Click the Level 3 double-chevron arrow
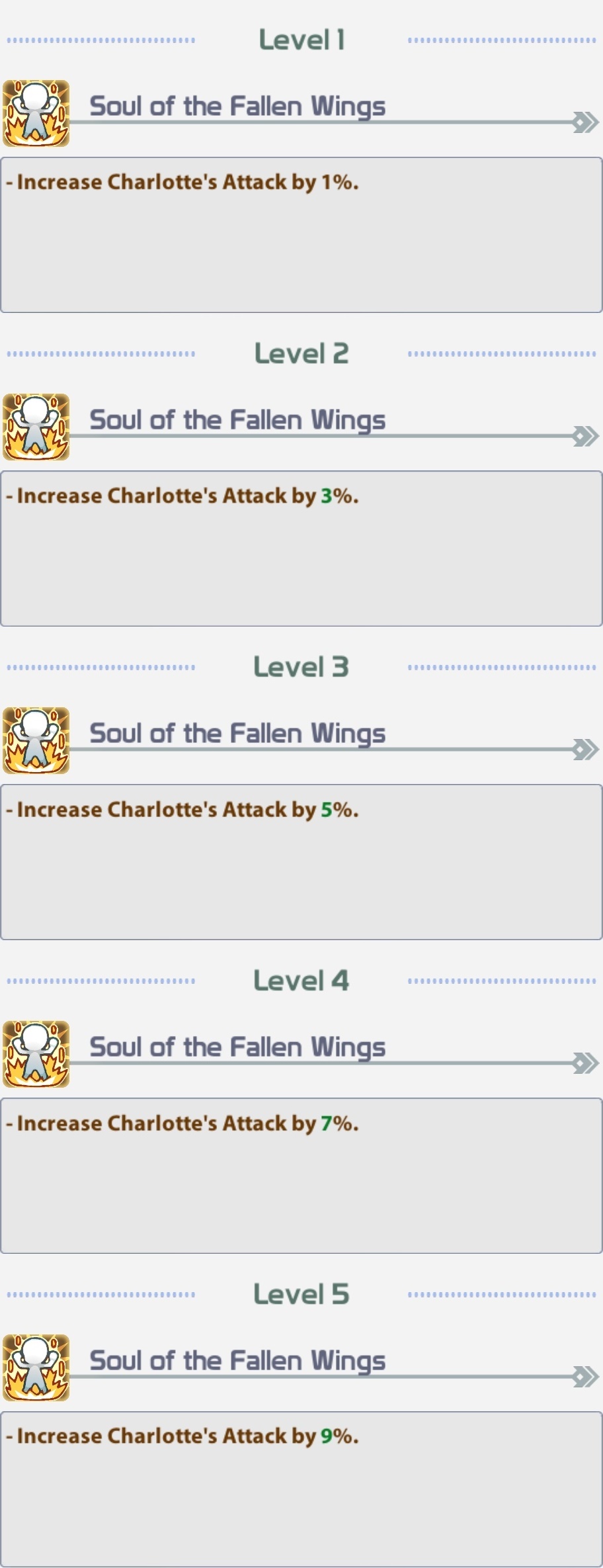The width and height of the screenshot is (603, 1568). pos(586,750)
